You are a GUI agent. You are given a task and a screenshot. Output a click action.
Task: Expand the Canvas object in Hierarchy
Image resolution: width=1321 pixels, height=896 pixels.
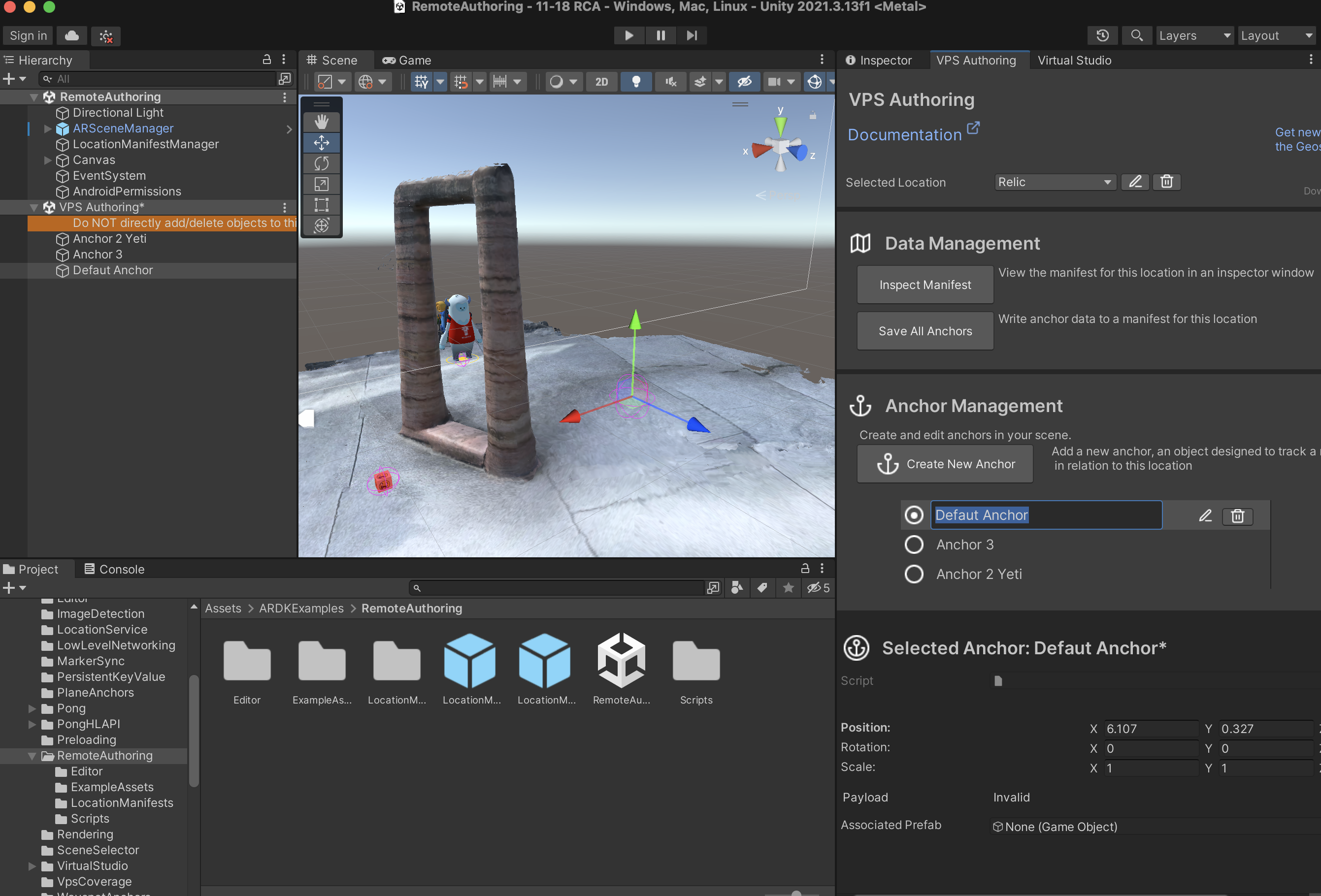pyautogui.click(x=48, y=160)
